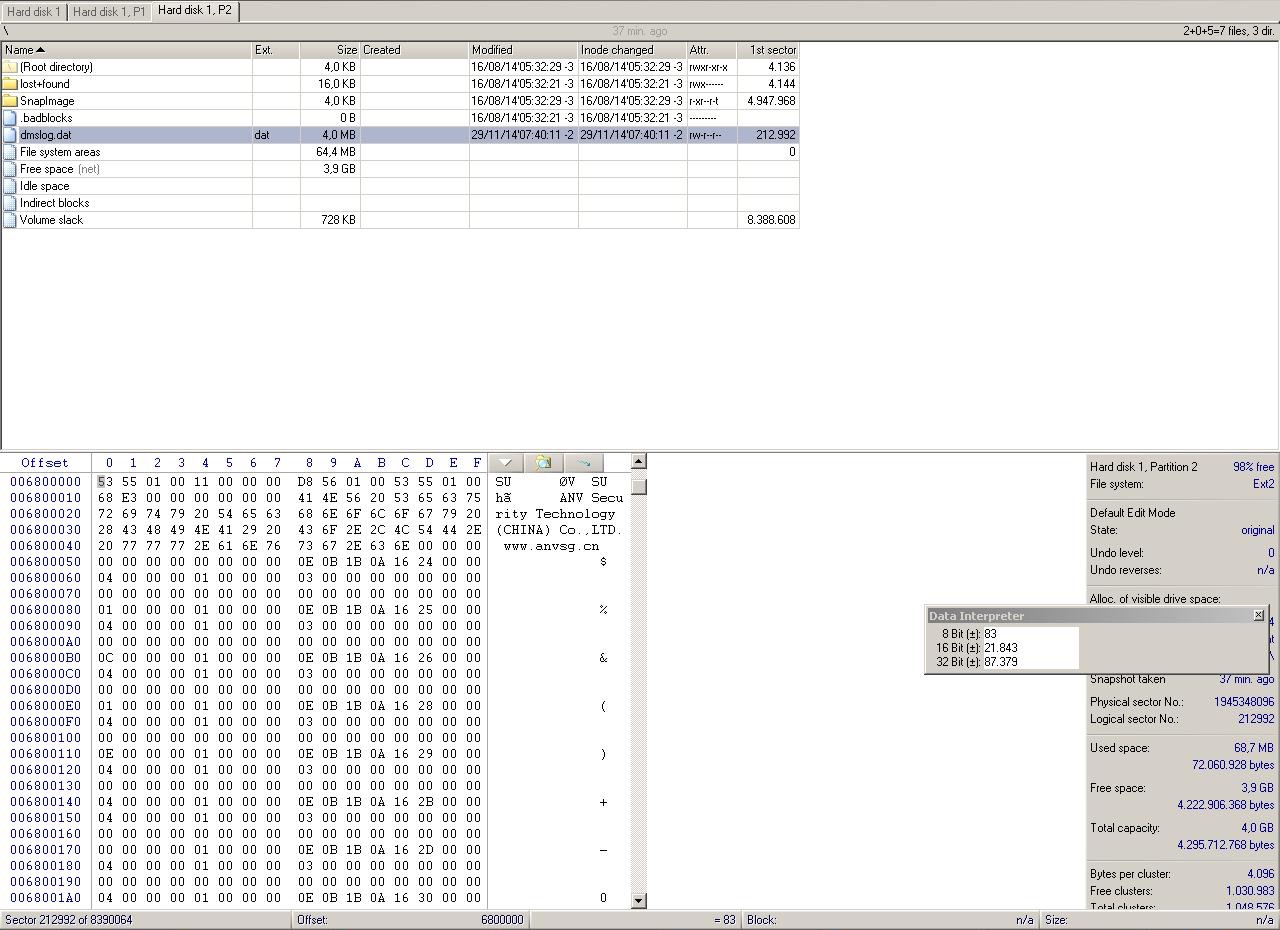This screenshot has height=930, width=1280.
Task: Select the lost+found directory name
Action: click(45, 84)
